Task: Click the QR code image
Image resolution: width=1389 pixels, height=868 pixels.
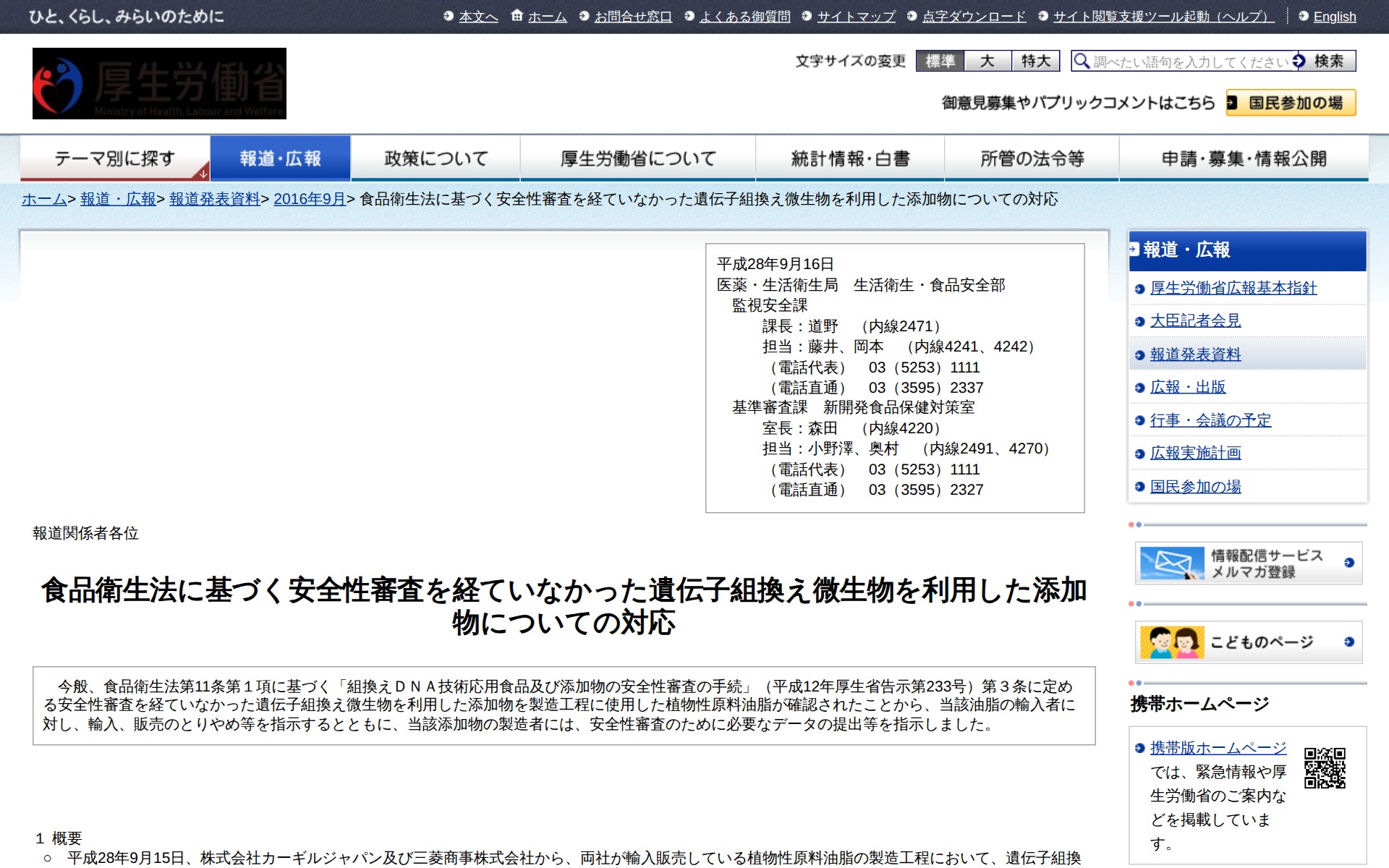Action: click(1324, 768)
